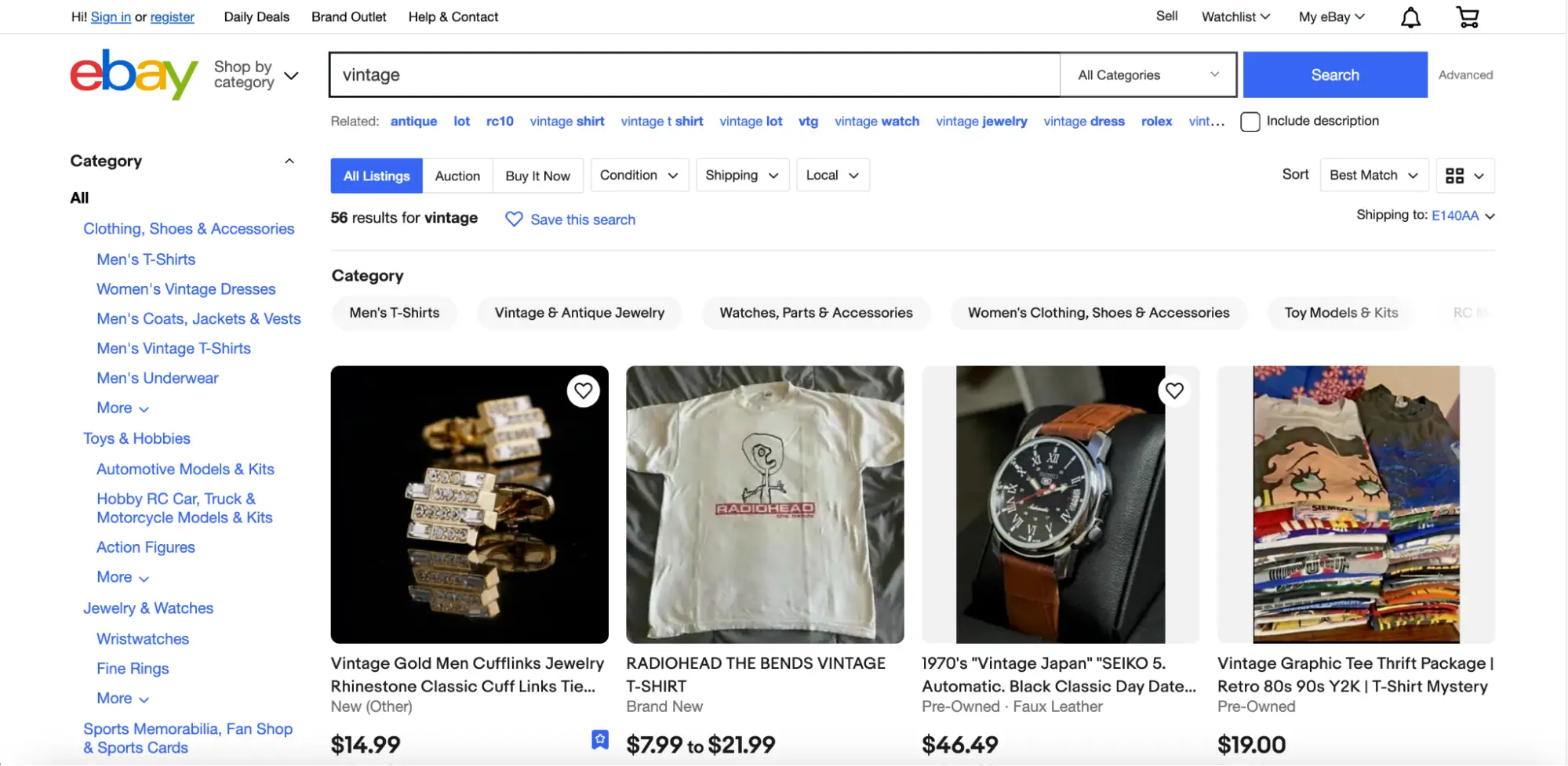
Task: Open the Radiohead T-shirt product thumbnail
Action: click(x=765, y=505)
